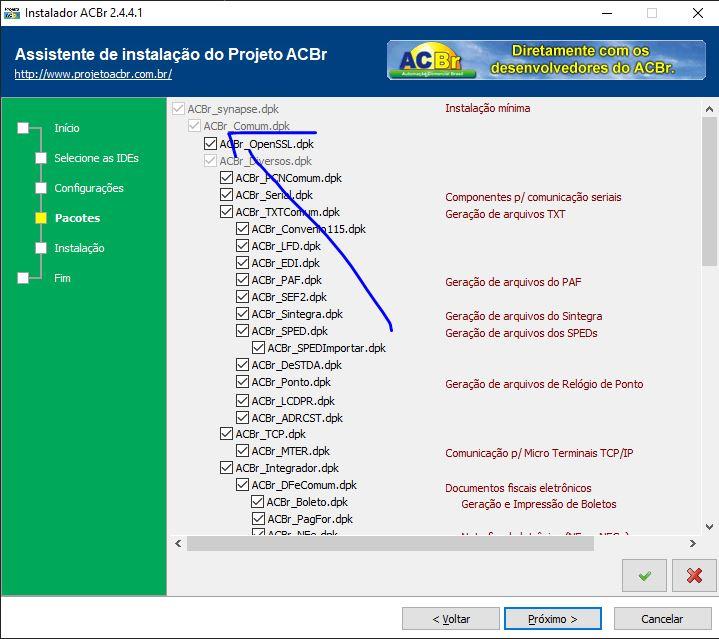The image size is (719, 639).
Task: Go to the Início wizard step
Action: [66, 128]
